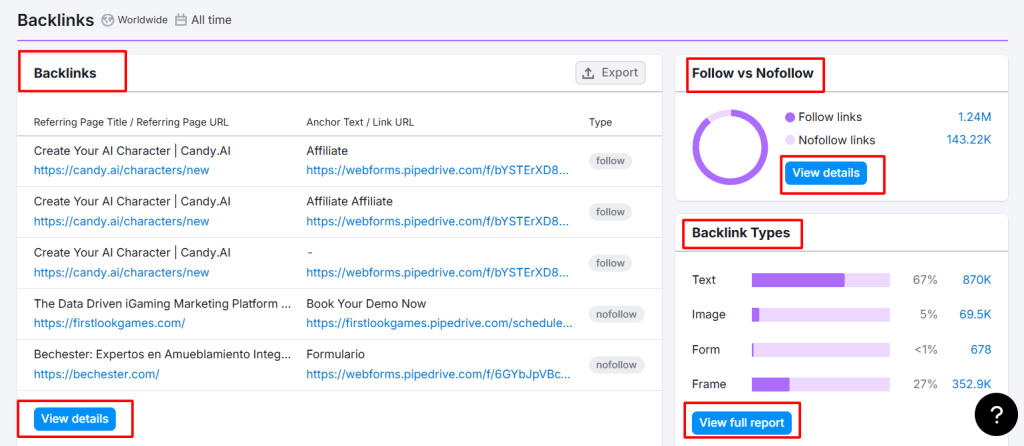Open the first candy.ai/characters/new link
Screen dimensions: 1024x446
pyautogui.click(x=121, y=170)
